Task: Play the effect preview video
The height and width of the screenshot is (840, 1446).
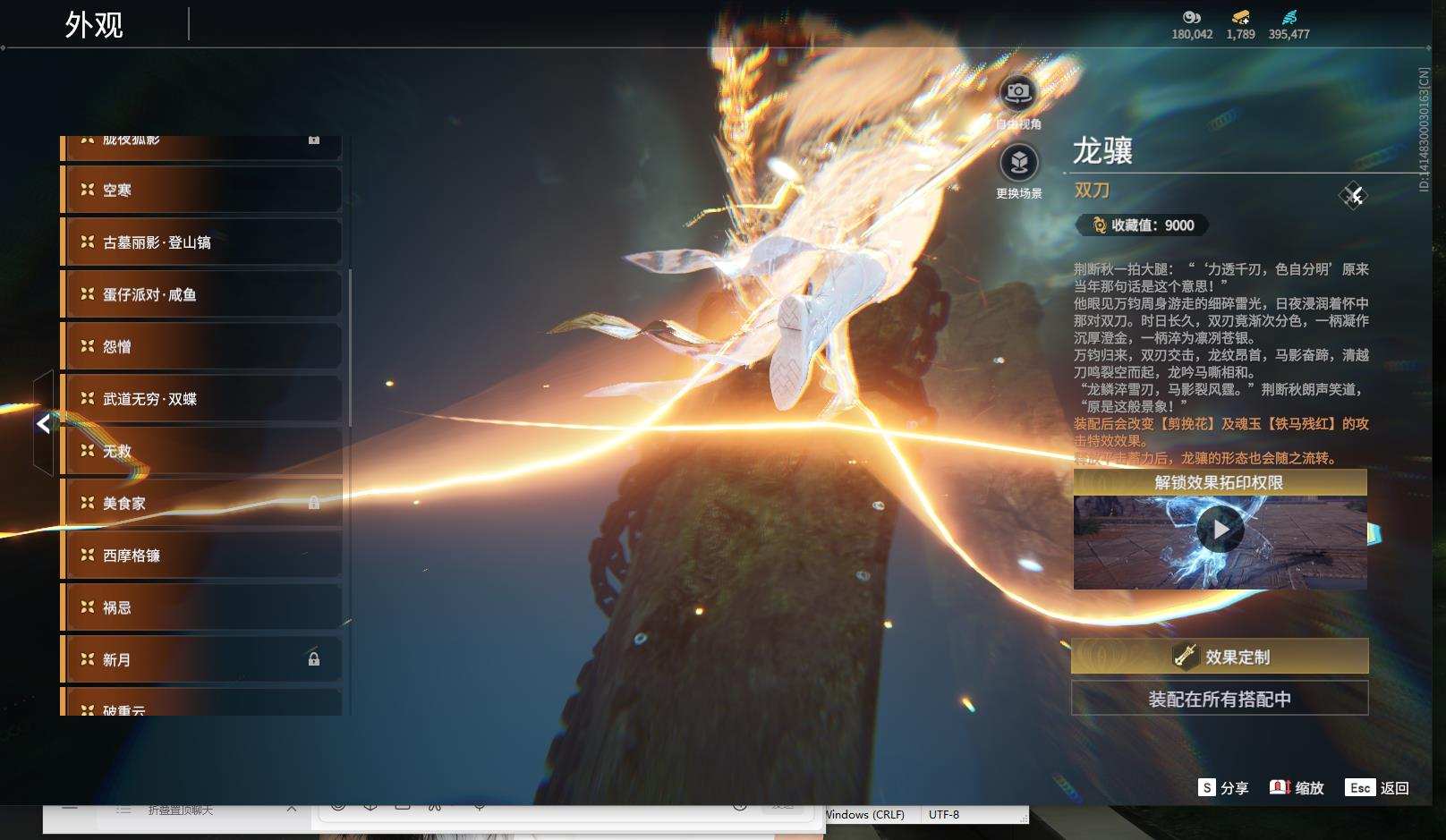Action: (x=1221, y=530)
